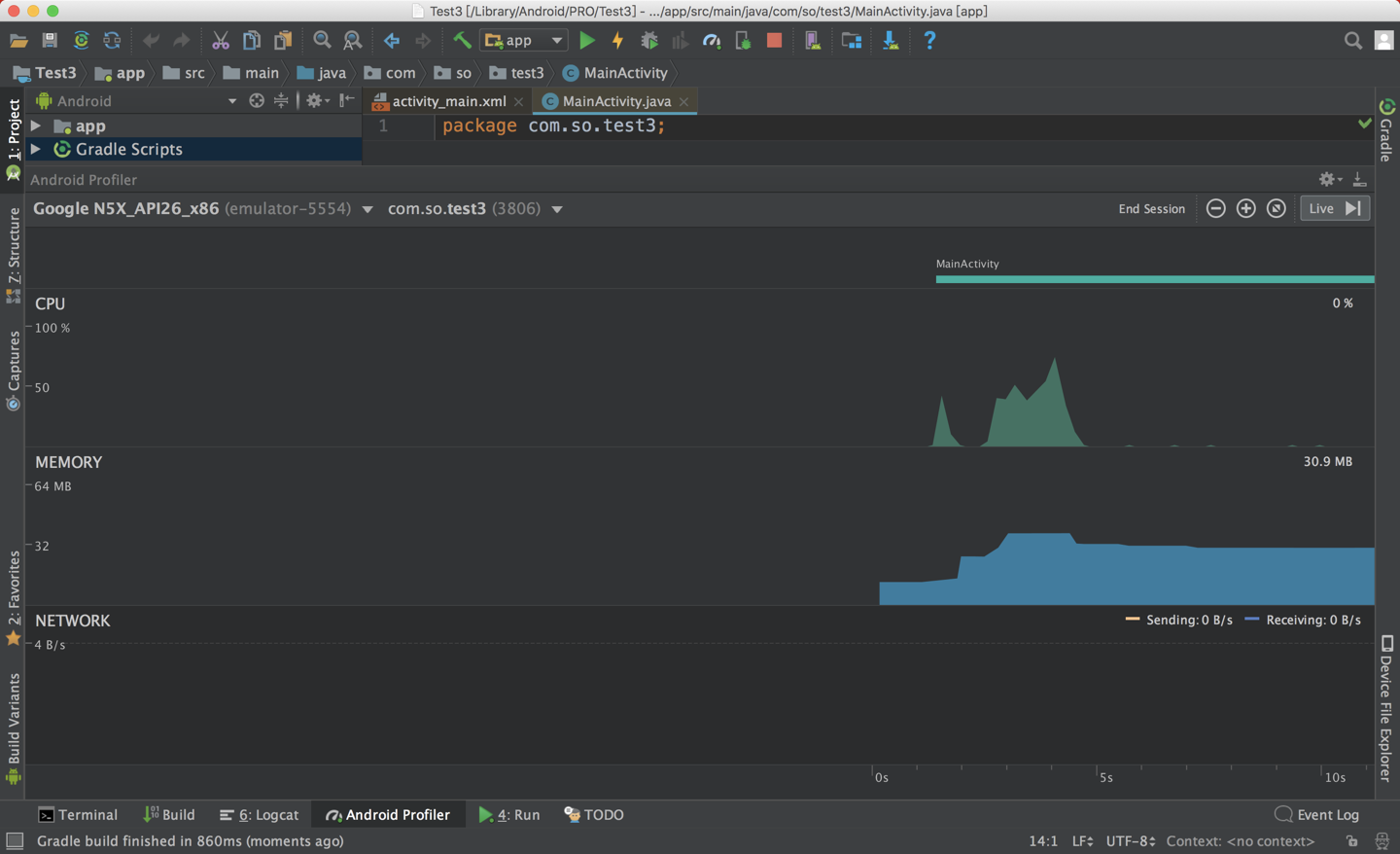
Task: Toggle the Live timeline button
Action: tap(1335, 209)
